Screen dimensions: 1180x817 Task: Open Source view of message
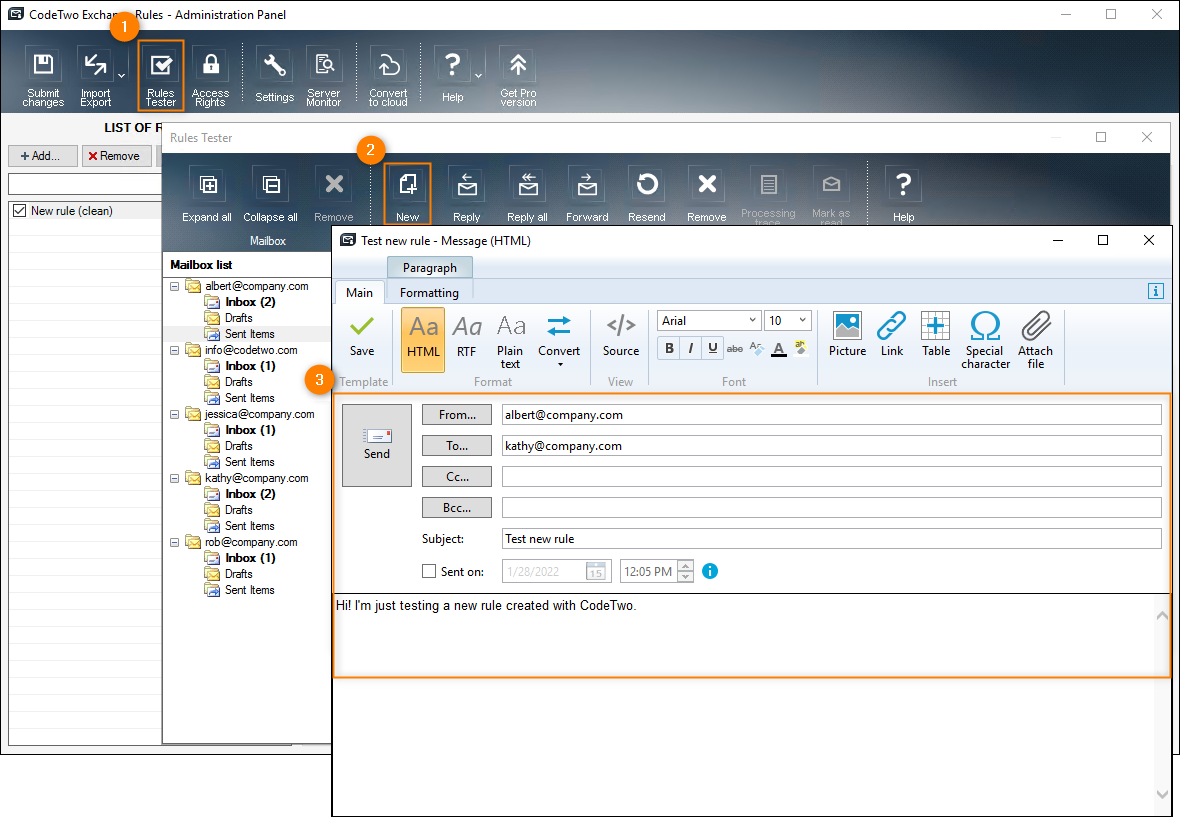pyautogui.click(x=621, y=336)
